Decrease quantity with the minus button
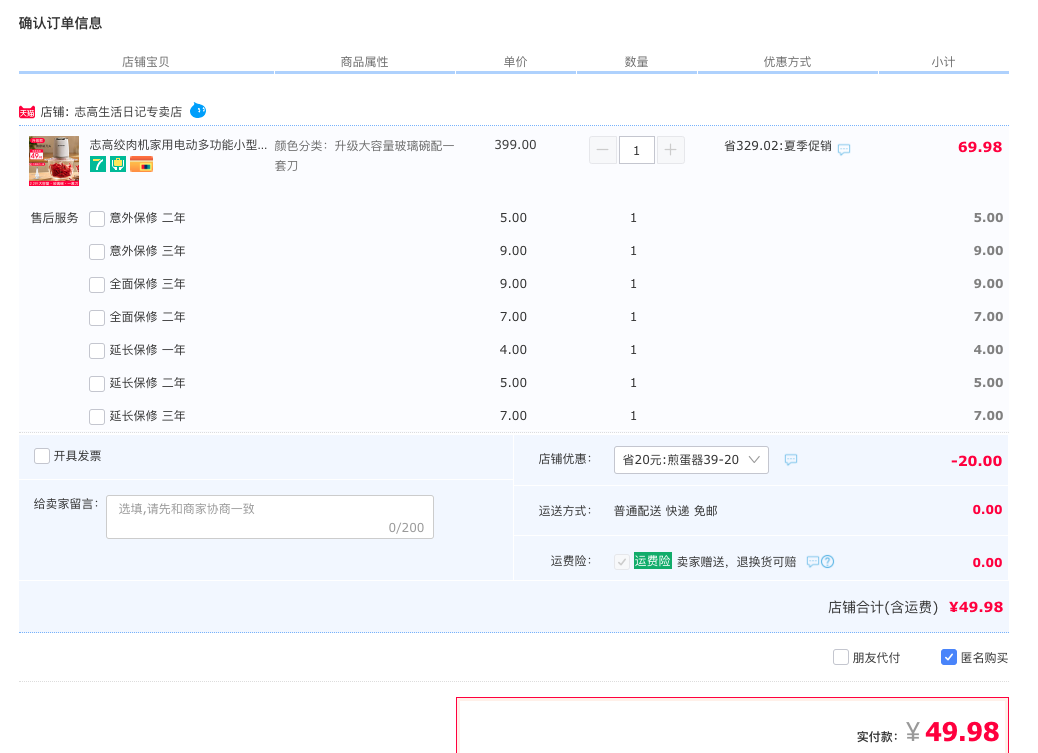The height and width of the screenshot is (753, 1038). tap(602, 150)
